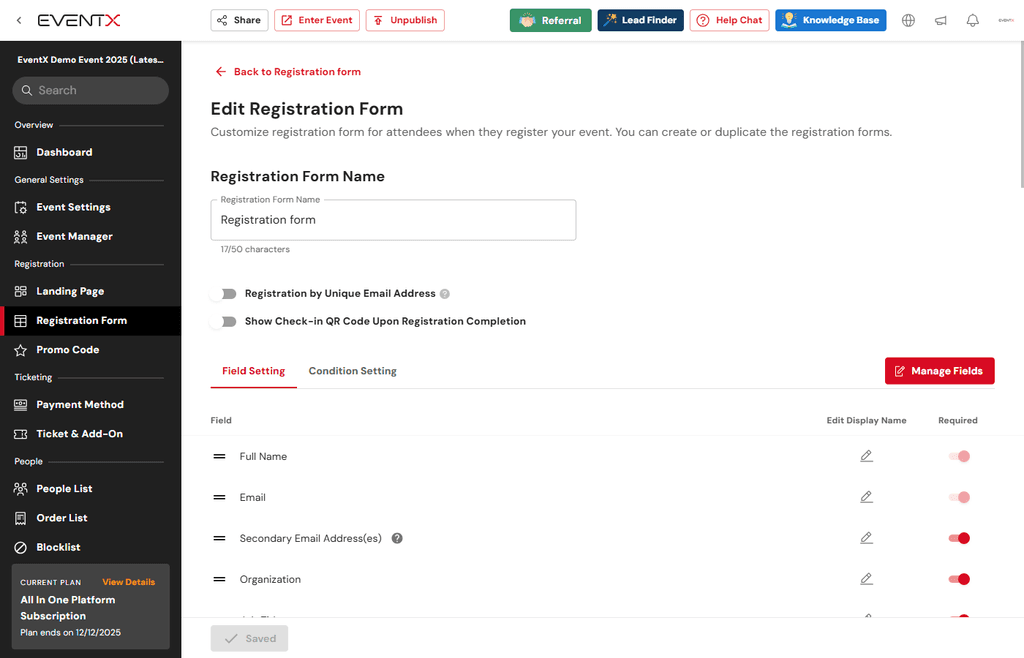Click the edit pencil next to Full Name
The width and height of the screenshot is (1024, 658).
tap(866, 456)
